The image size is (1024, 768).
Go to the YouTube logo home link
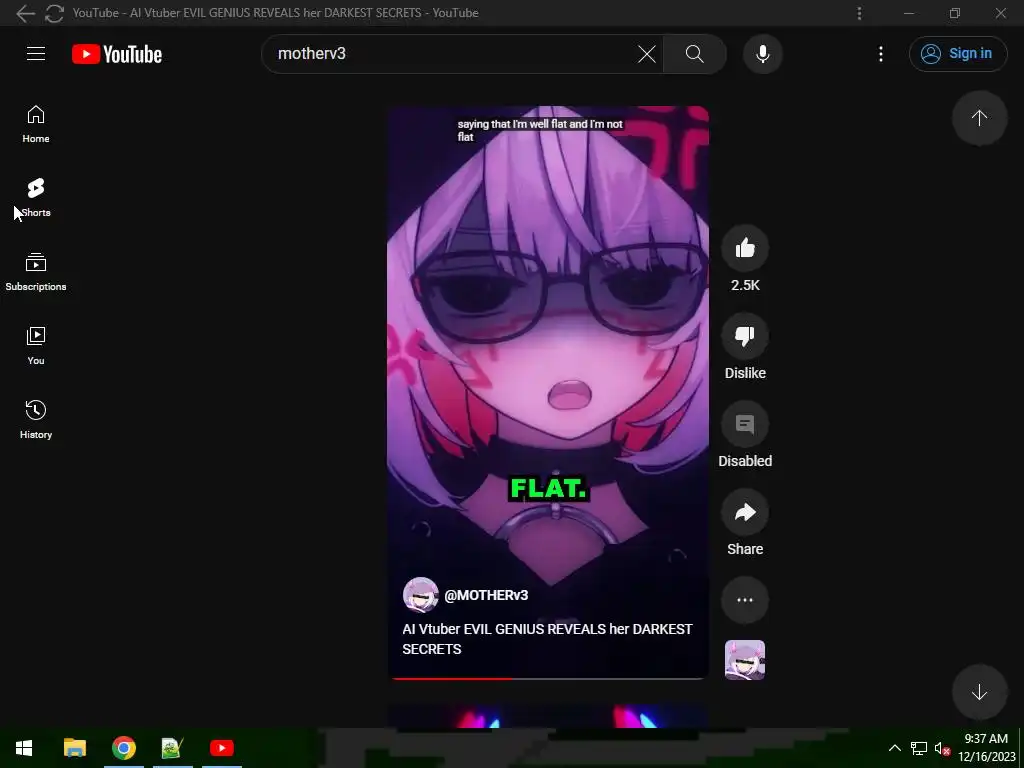(117, 54)
